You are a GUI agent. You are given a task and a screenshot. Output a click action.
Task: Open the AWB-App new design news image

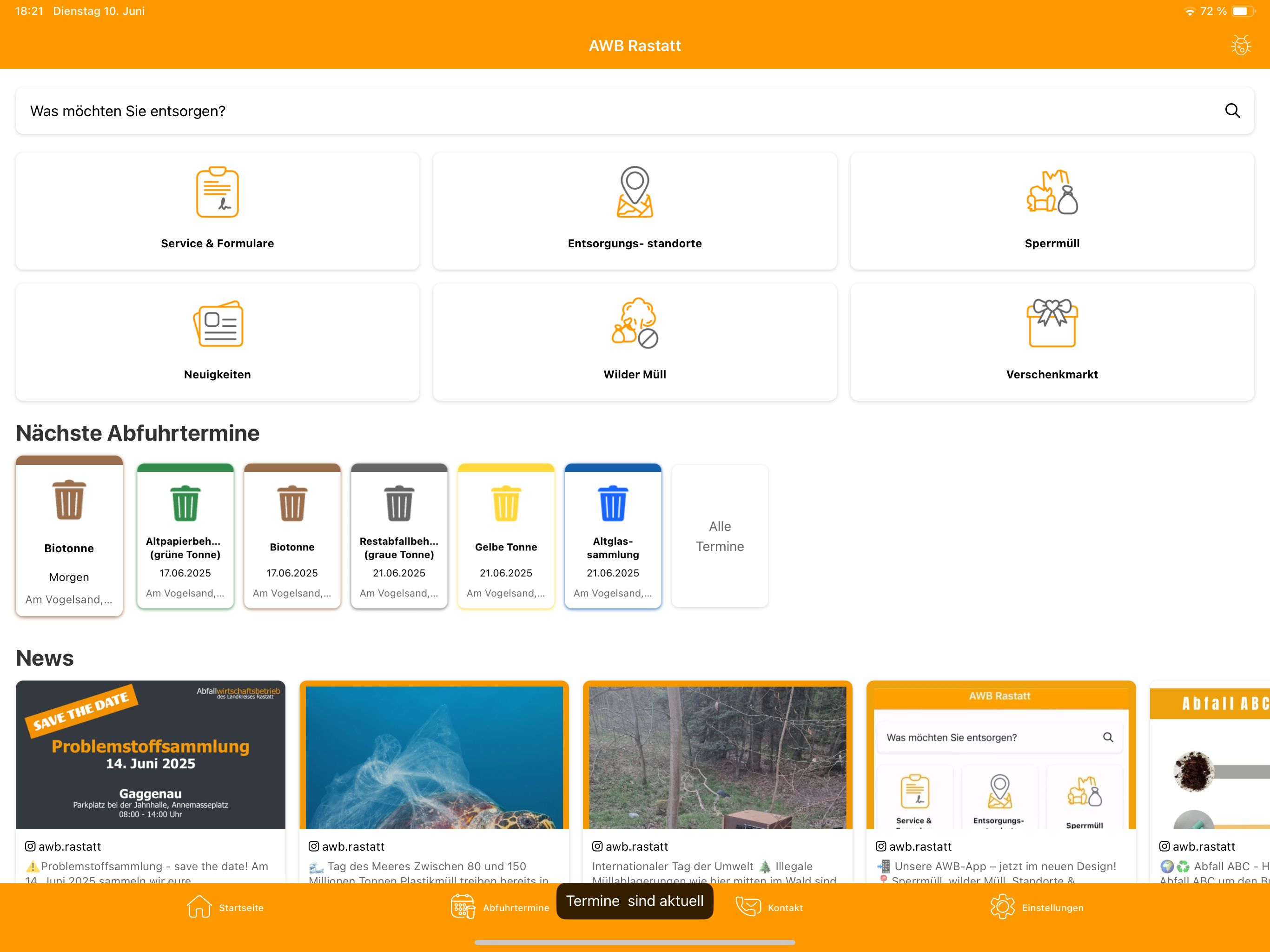[x=1001, y=754]
